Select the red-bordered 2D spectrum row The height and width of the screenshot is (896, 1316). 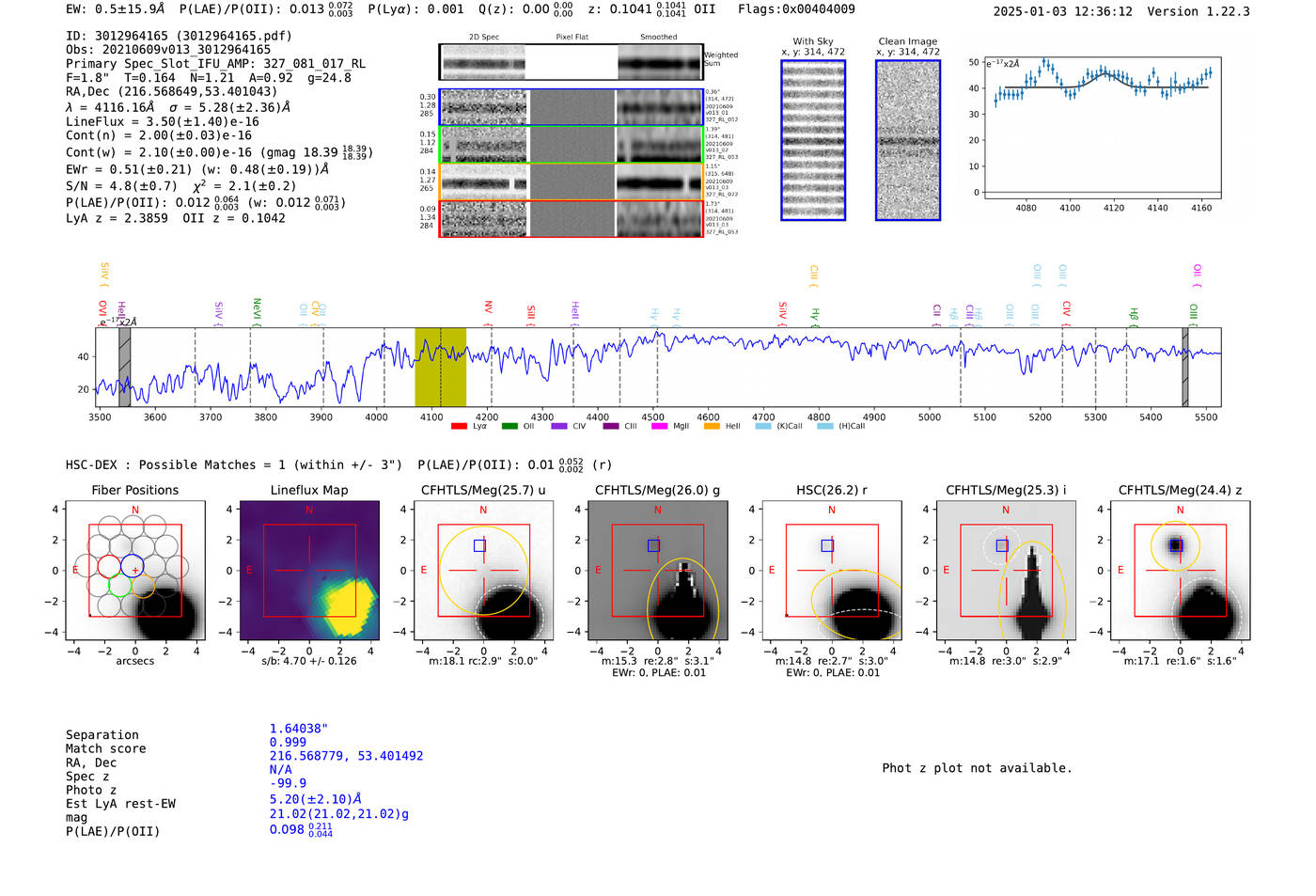571,219
